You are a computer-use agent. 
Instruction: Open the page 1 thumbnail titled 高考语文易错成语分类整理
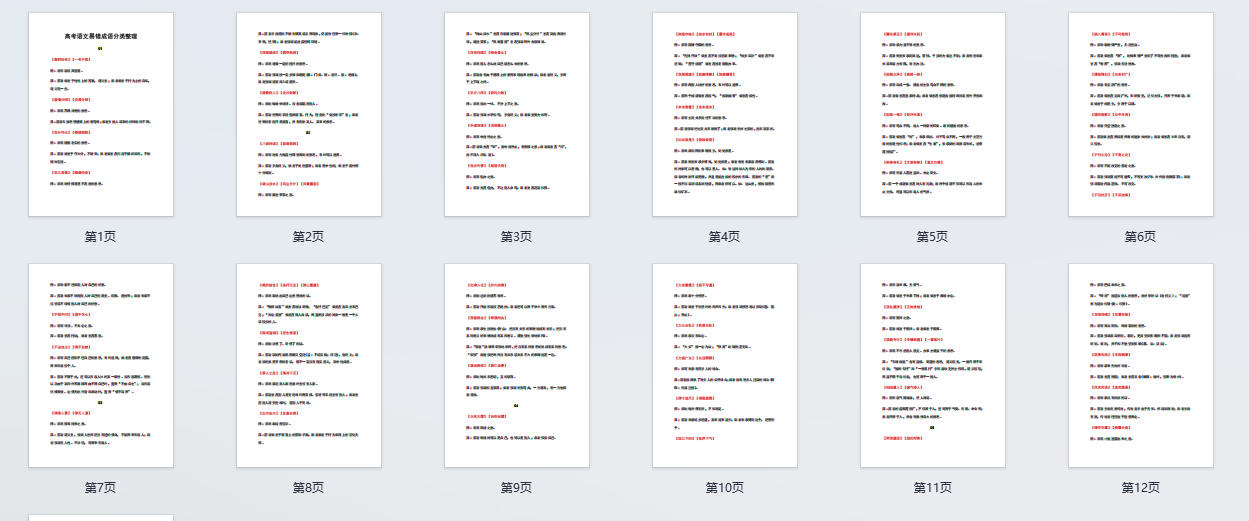pyautogui.click(x=100, y=114)
